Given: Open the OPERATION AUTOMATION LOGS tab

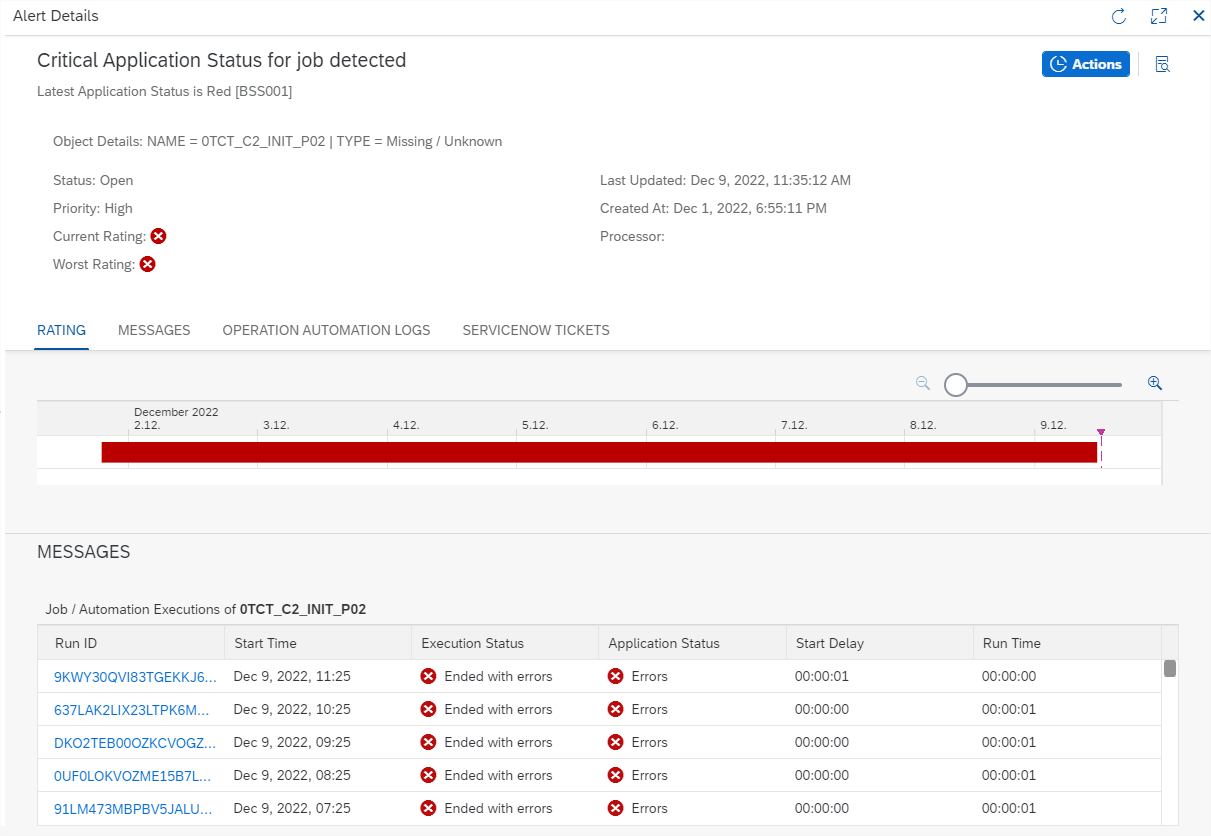Looking at the screenshot, I should 326,330.
